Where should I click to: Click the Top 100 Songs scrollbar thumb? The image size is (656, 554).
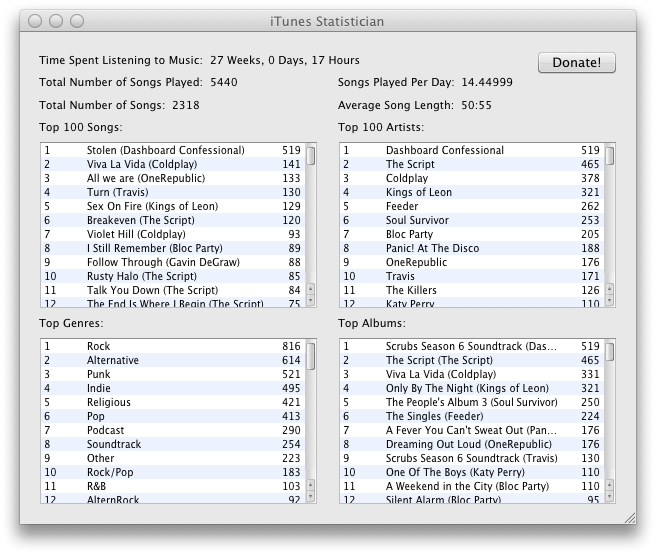coord(310,155)
